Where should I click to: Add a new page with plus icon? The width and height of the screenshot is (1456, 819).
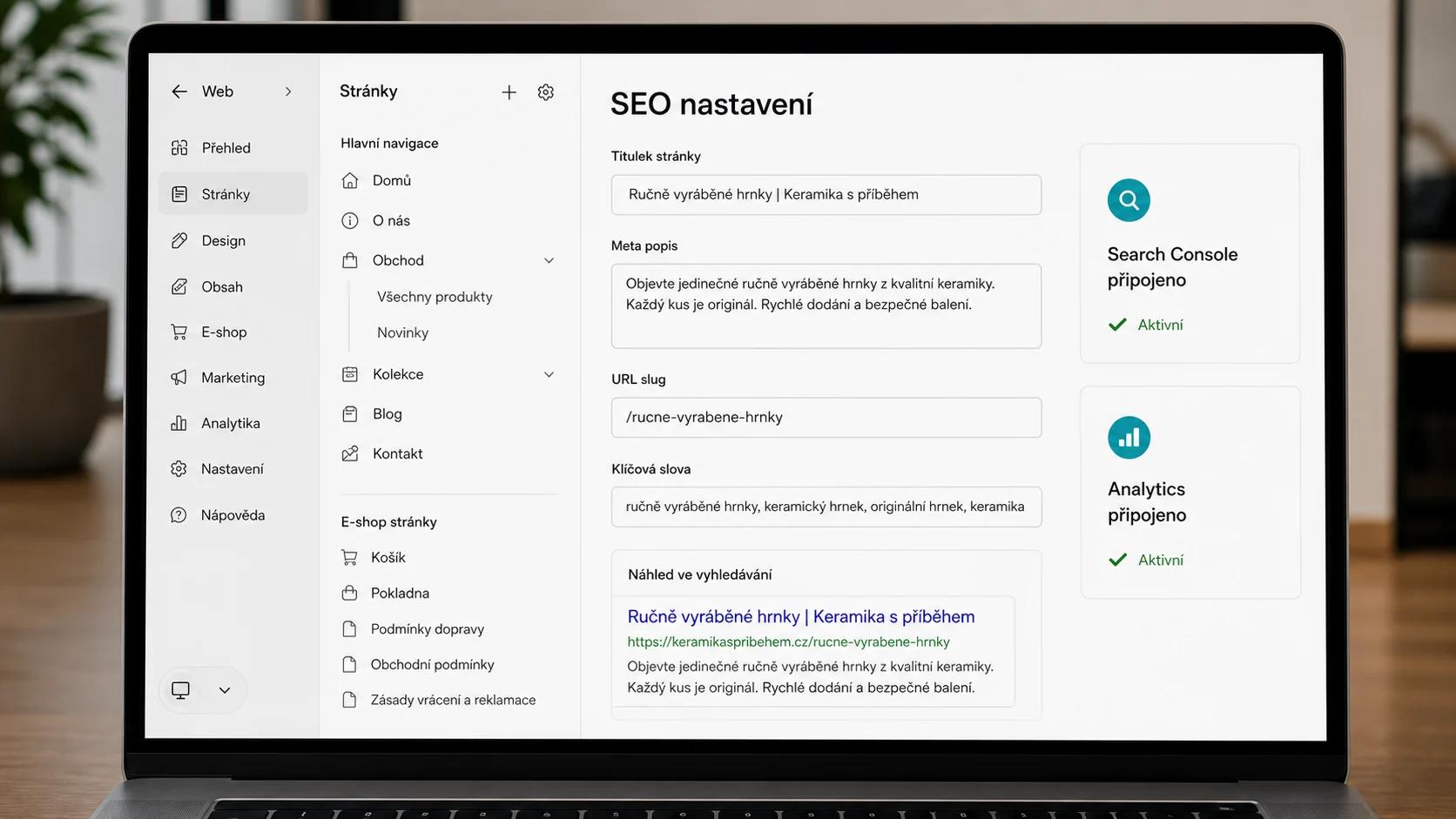(509, 92)
